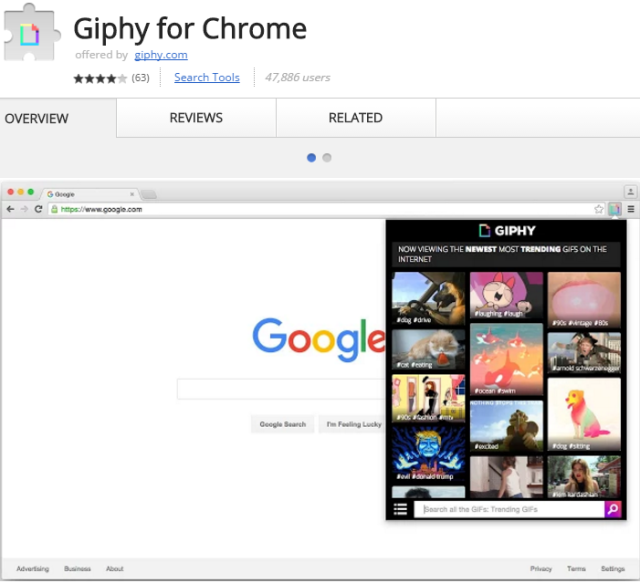
Task: Click the green padlock in the address bar
Action: (54, 209)
